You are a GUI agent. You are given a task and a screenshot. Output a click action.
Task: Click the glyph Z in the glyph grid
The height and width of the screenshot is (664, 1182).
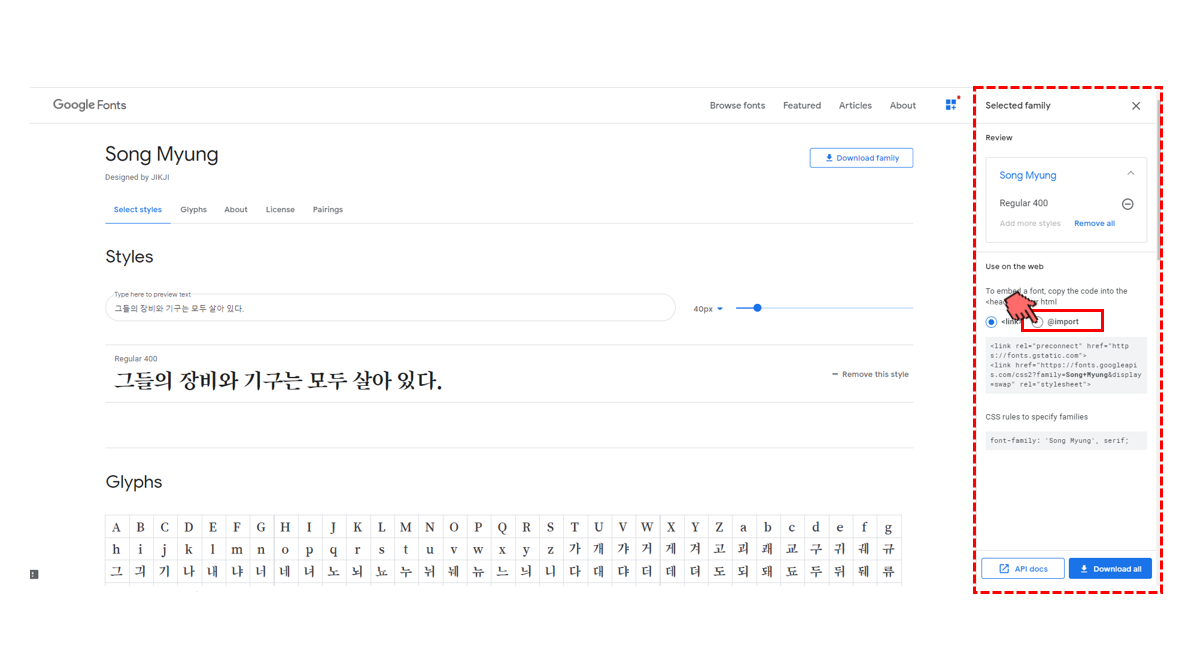[x=719, y=527]
